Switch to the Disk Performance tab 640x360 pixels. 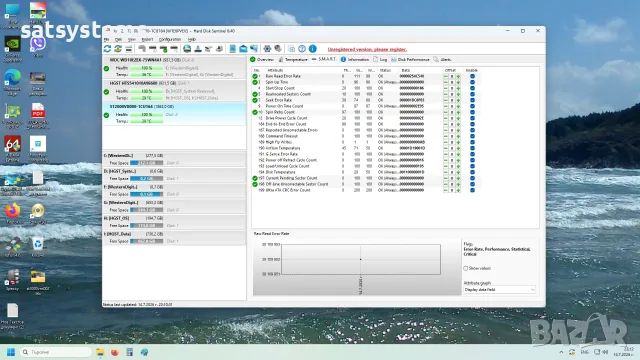pyautogui.click(x=410, y=60)
